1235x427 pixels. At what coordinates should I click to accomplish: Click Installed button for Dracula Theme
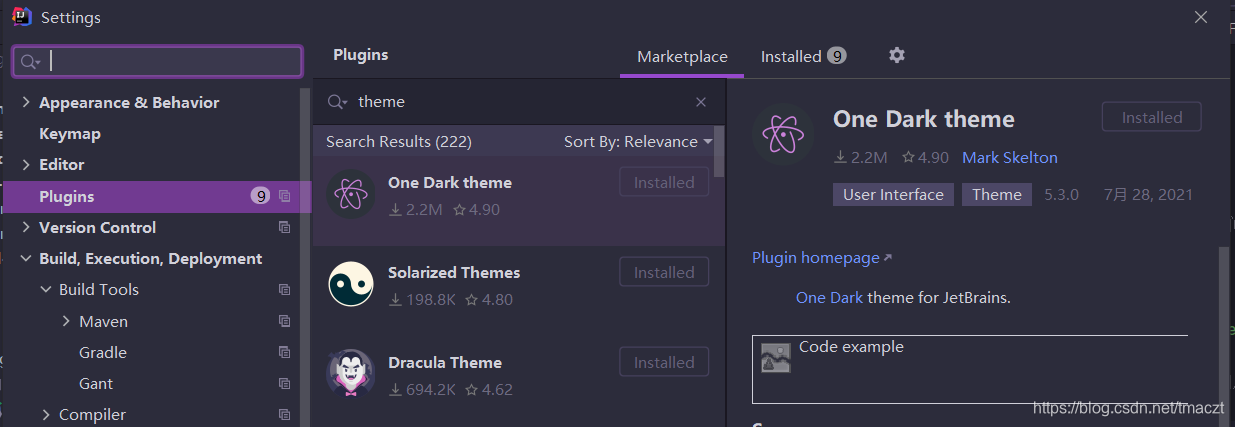[x=664, y=362]
